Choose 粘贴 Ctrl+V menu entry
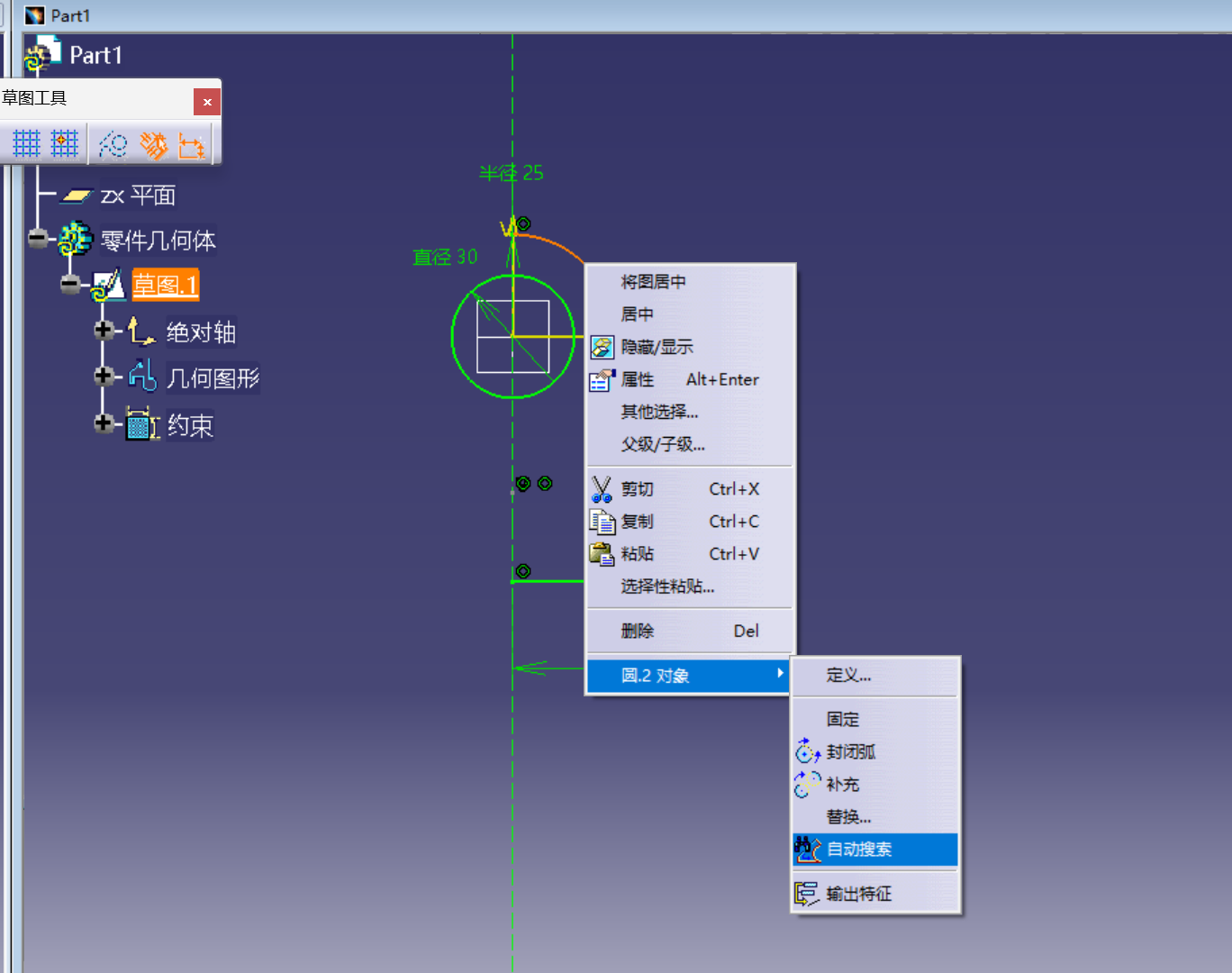 tap(690, 554)
